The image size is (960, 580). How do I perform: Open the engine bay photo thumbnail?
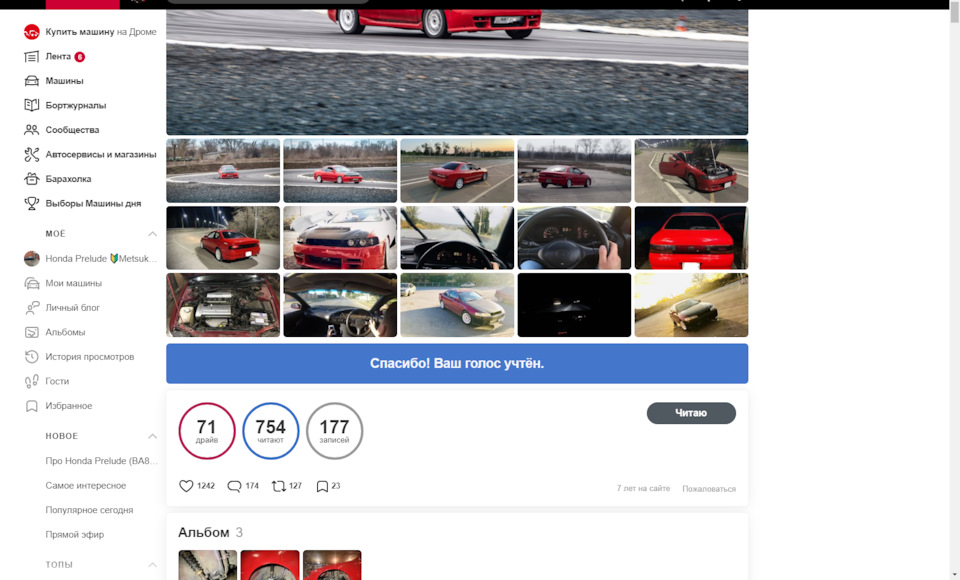pyautogui.click(x=223, y=305)
